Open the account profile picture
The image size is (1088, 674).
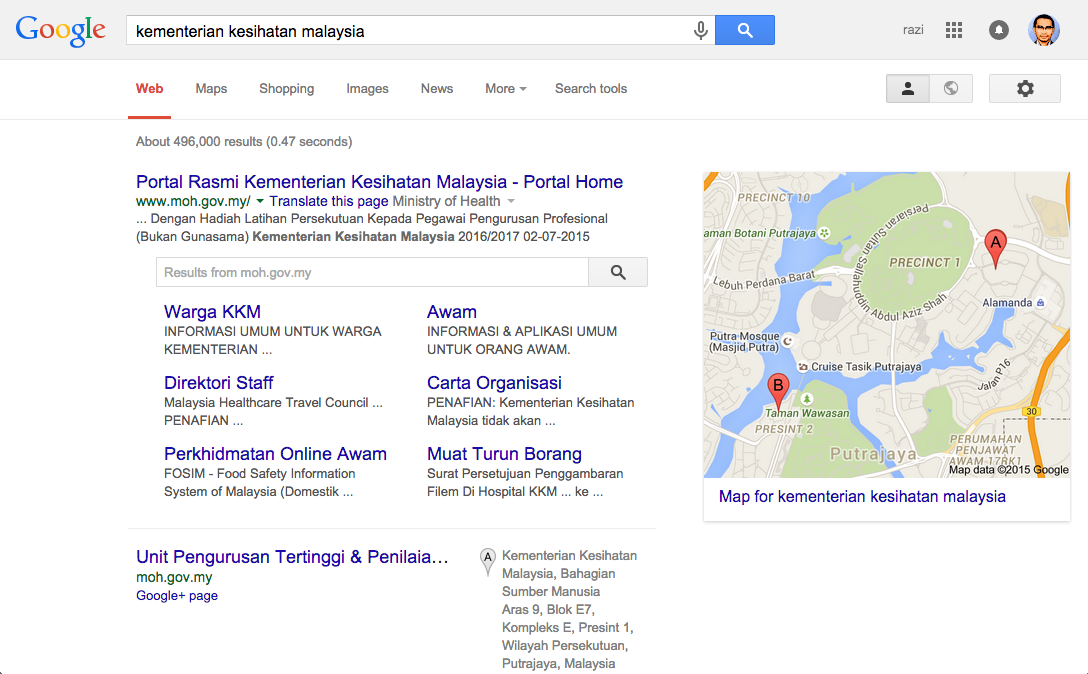click(1044, 30)
